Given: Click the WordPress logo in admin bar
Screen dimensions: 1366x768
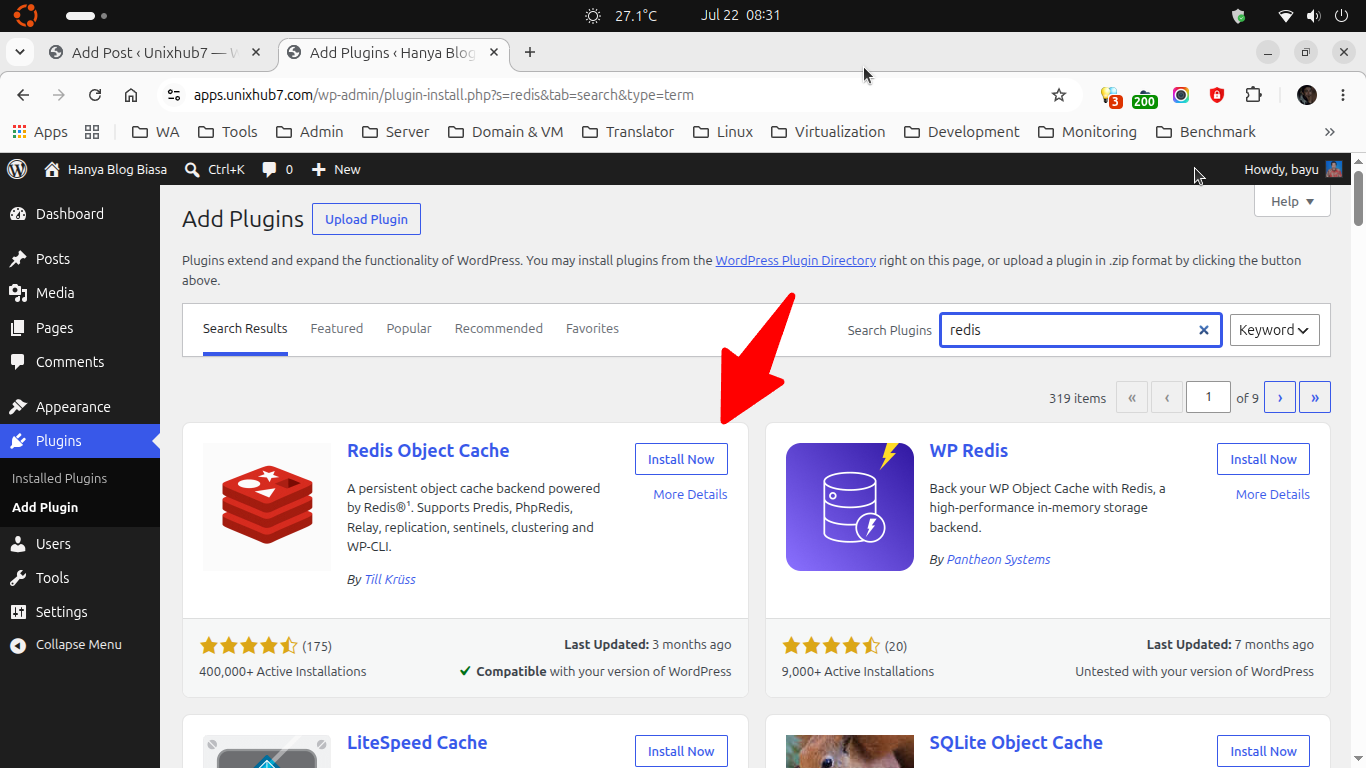Looking at the screenshot, I should coord(17,169).
